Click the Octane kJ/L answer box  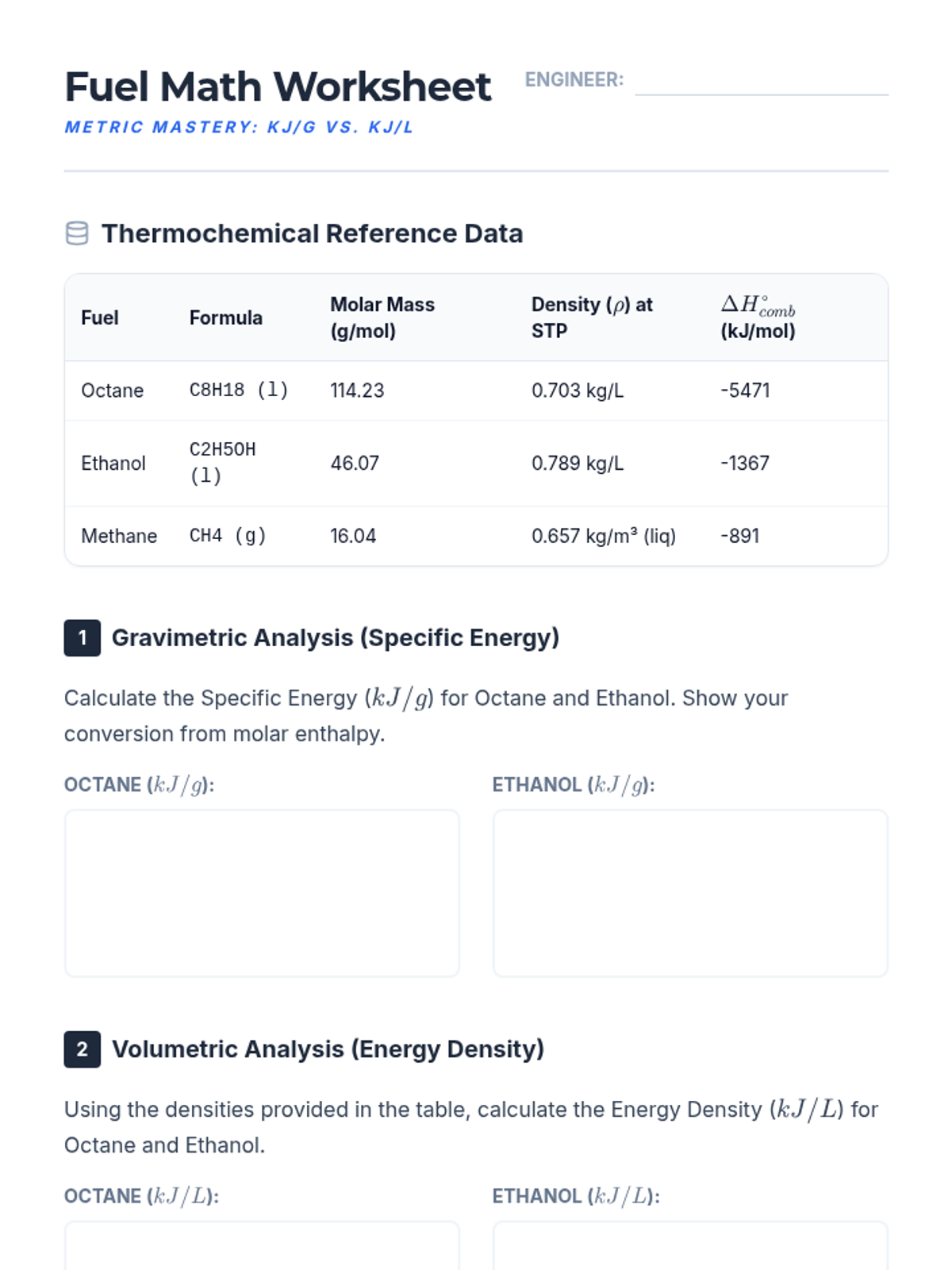[x=262, y=1246]
